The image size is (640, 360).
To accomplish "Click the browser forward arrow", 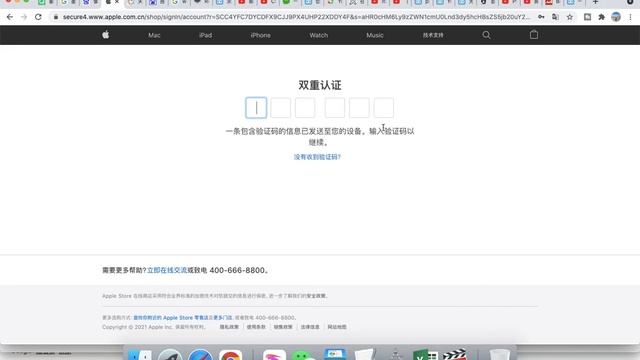I will coord(24,17).
